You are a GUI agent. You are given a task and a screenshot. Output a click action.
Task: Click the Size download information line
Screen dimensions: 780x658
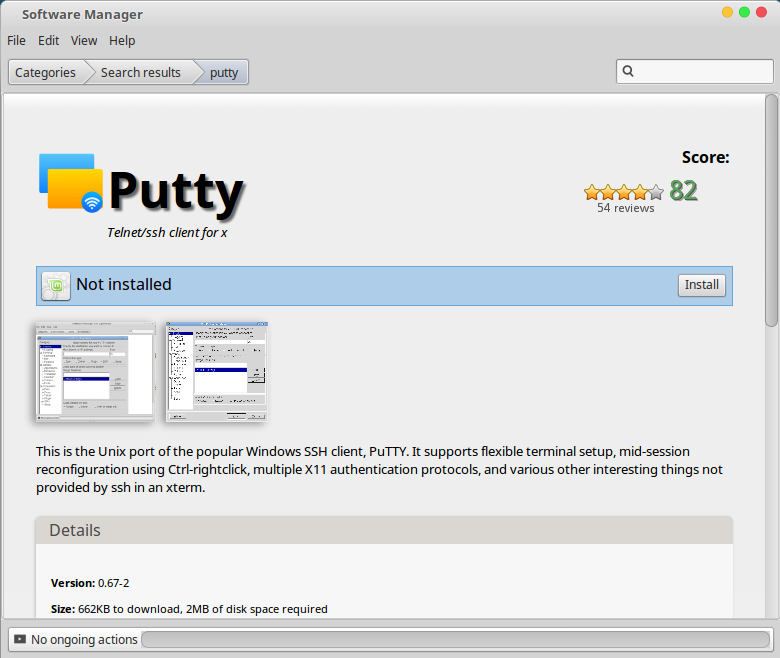tap(189, 609)
